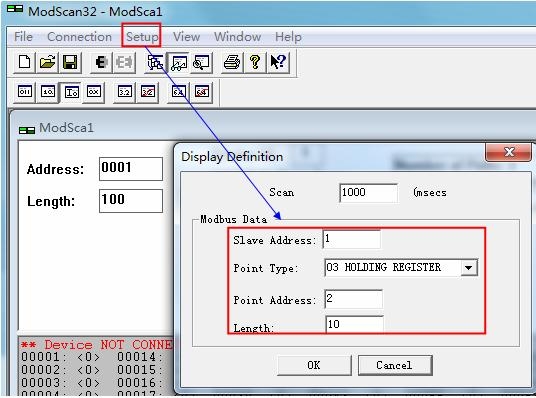Click the '(msecs' unit label

click(x=430, y=193)
